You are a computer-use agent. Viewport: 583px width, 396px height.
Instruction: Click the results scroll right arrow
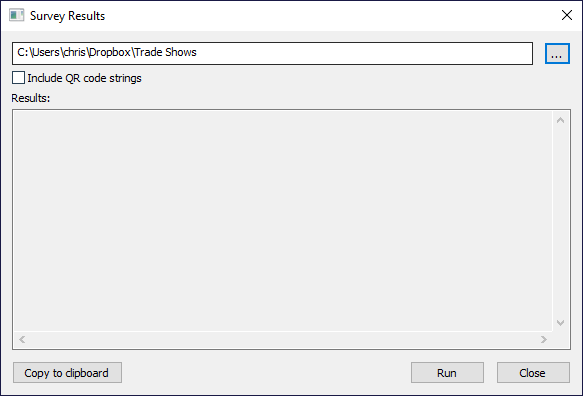[x=544, y=339]
